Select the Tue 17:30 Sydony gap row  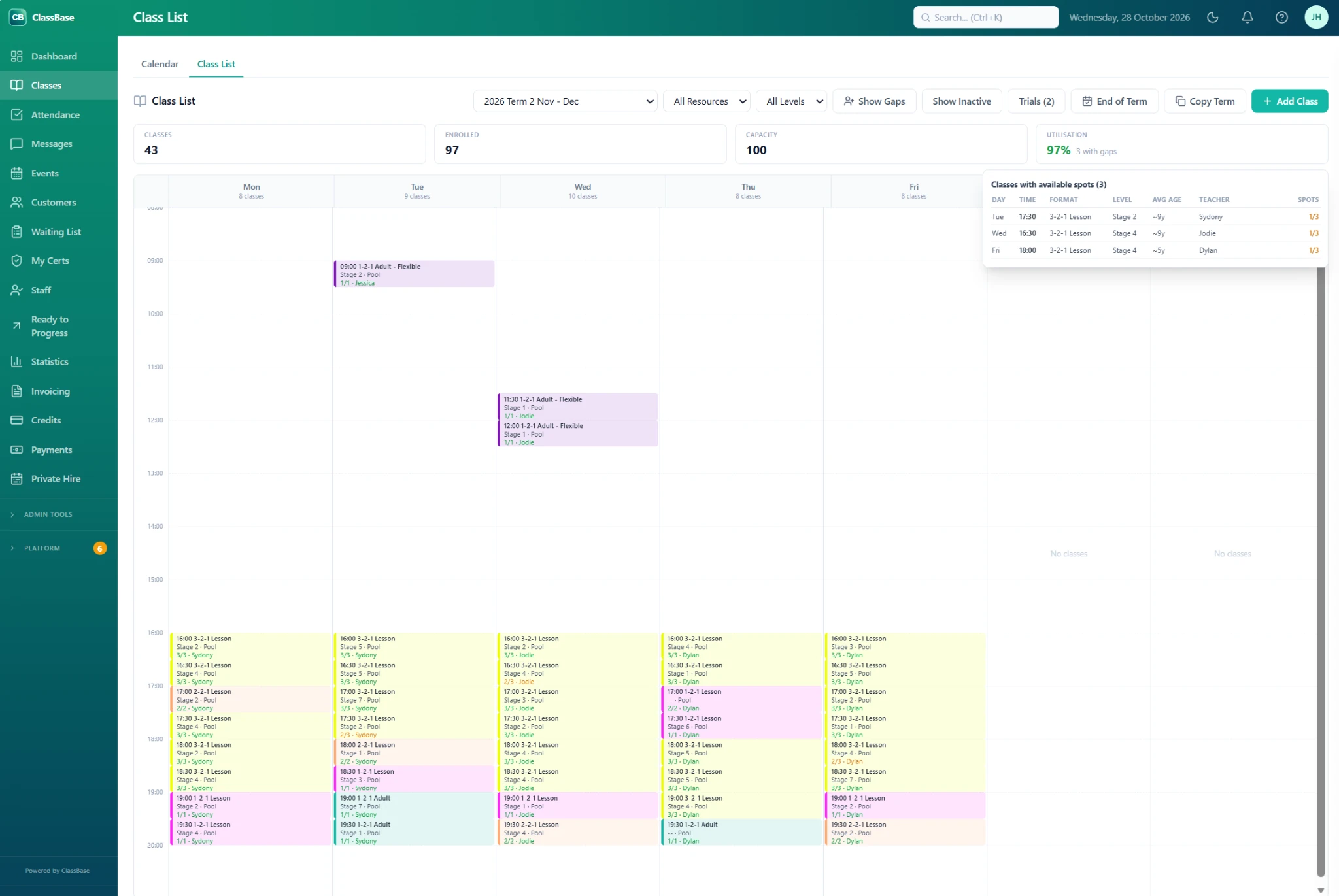click(1155, 217)
